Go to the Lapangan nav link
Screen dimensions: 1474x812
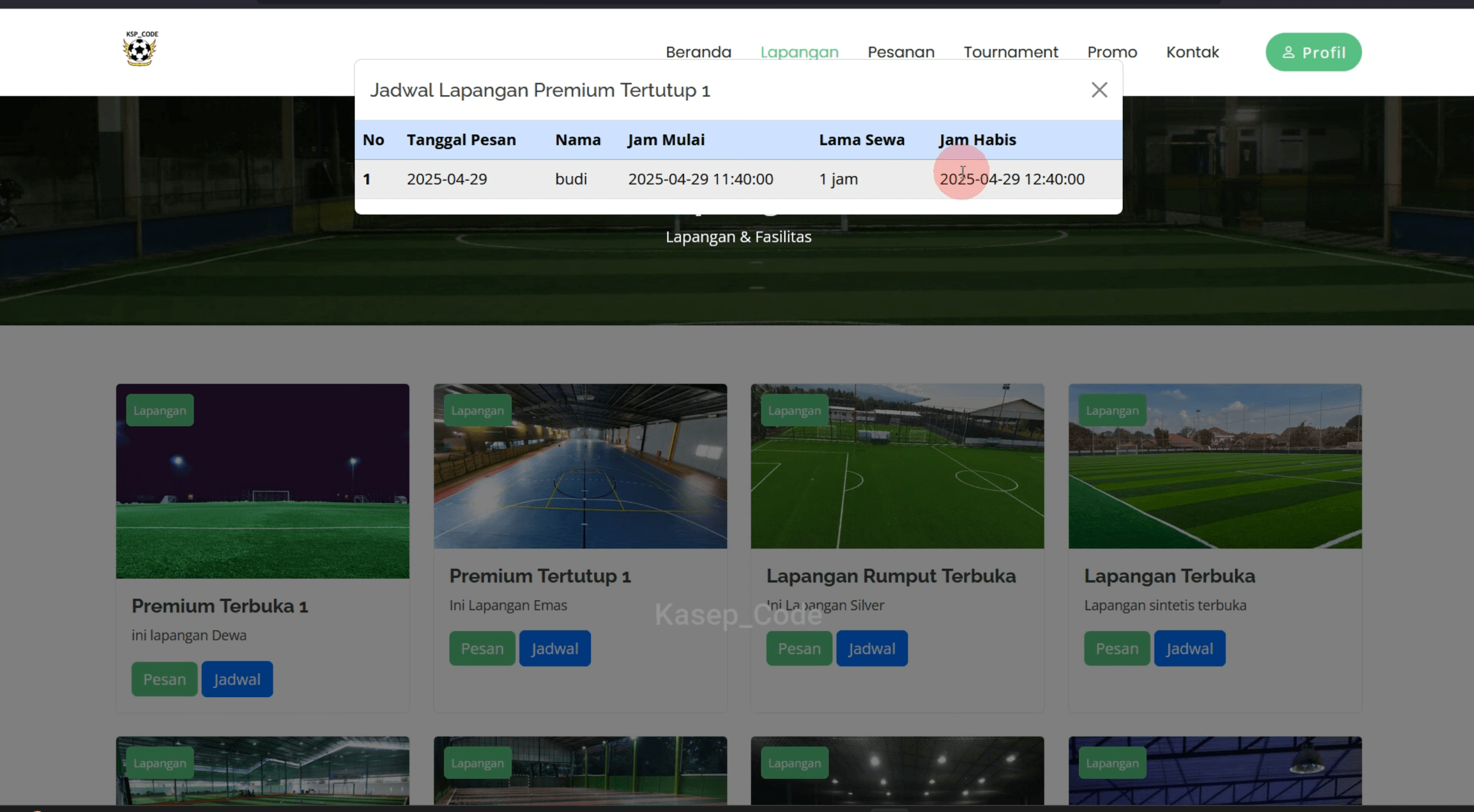pyautogui.click(x=799, y=52)
